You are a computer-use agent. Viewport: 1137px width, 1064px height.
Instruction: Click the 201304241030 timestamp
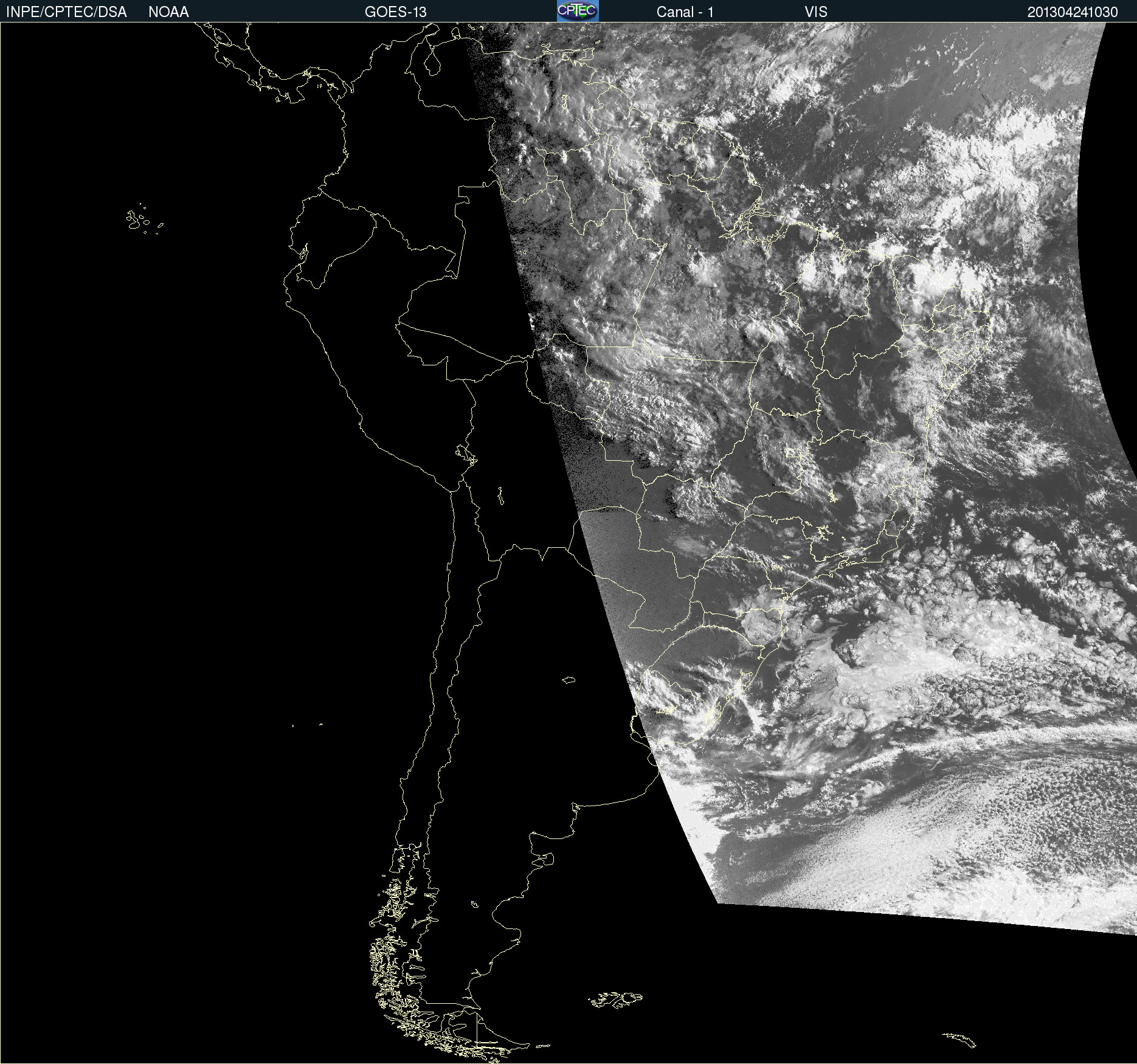1073,12
